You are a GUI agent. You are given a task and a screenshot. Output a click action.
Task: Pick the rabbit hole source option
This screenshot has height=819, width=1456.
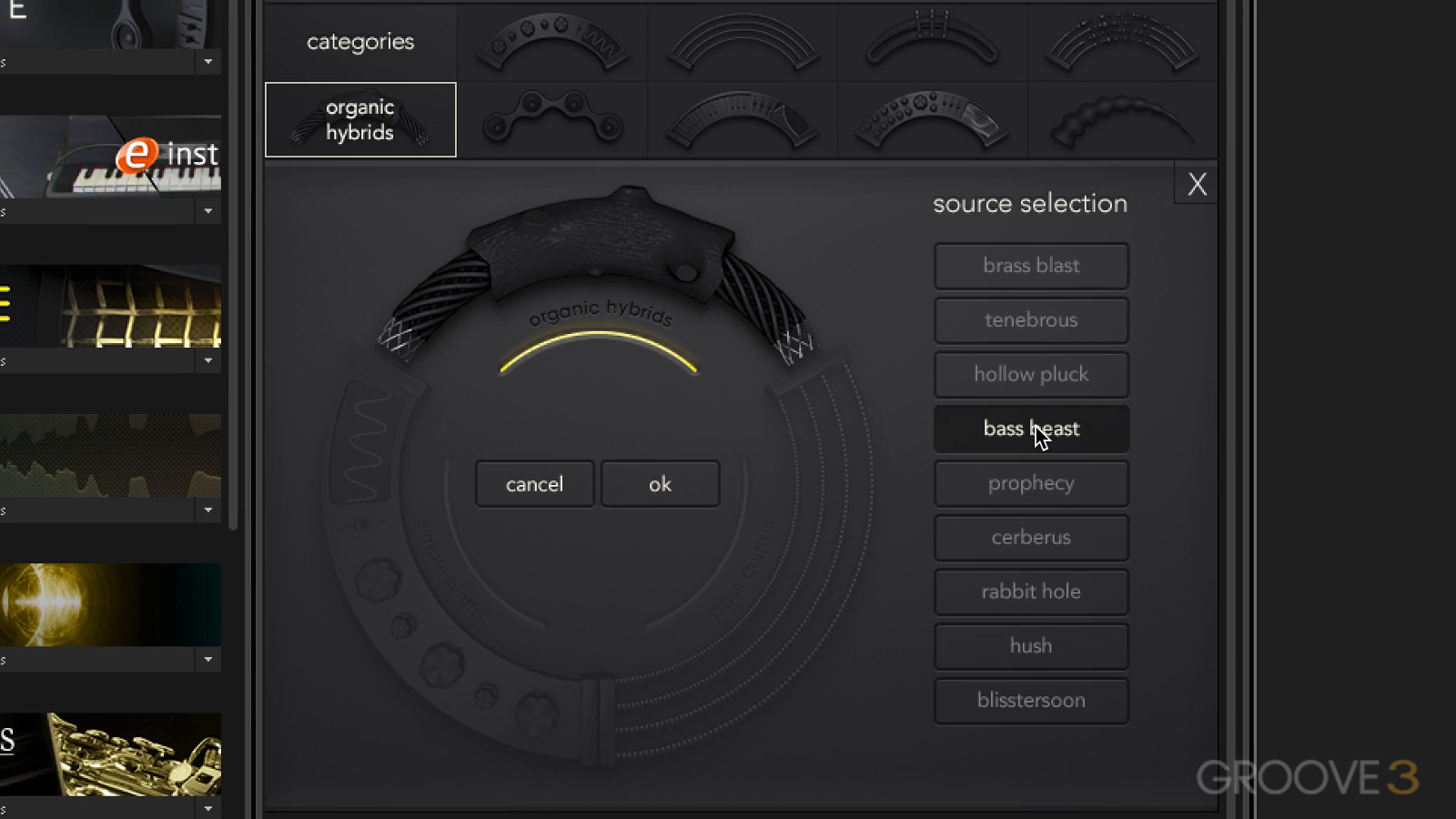[x=1031, y=591]
